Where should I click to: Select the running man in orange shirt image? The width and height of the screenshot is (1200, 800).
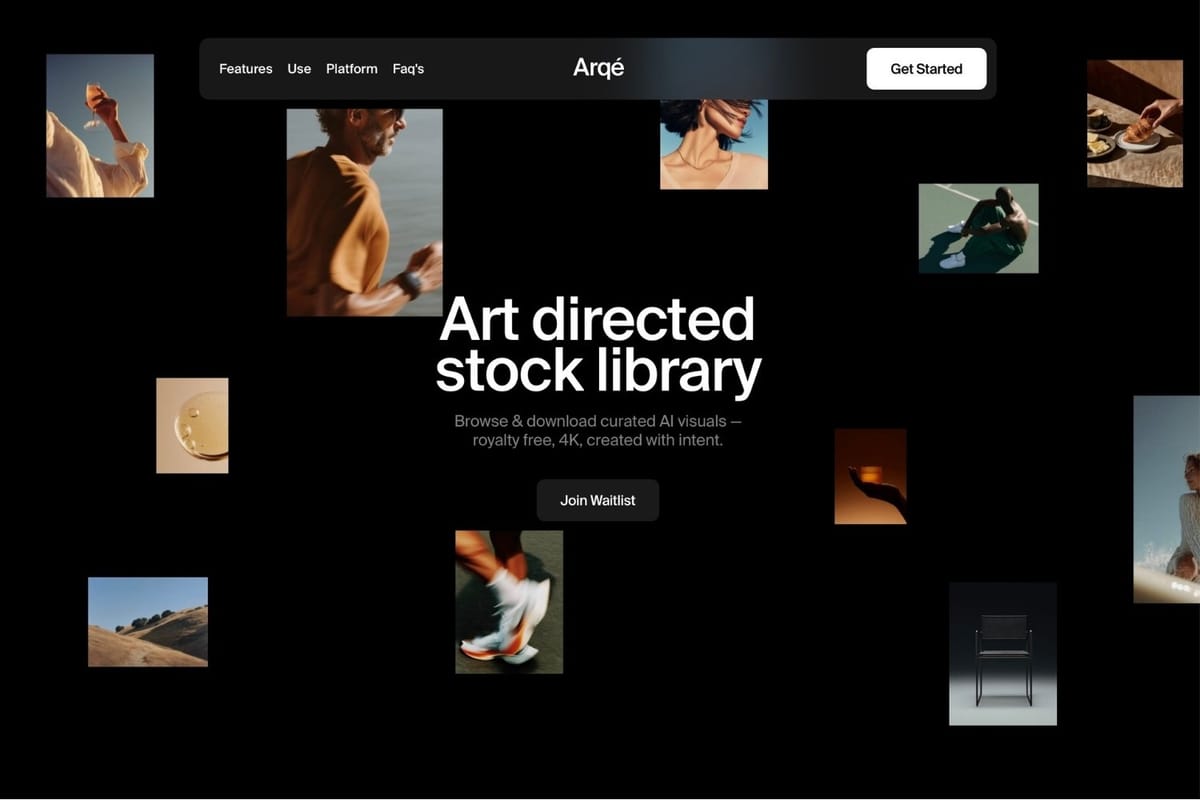point(364,212)
